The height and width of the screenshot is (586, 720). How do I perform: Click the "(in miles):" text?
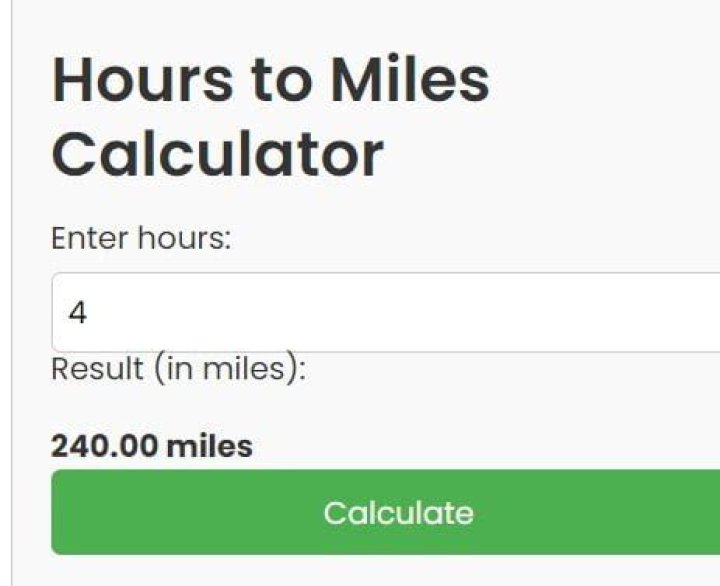click(x=230, y=369)
